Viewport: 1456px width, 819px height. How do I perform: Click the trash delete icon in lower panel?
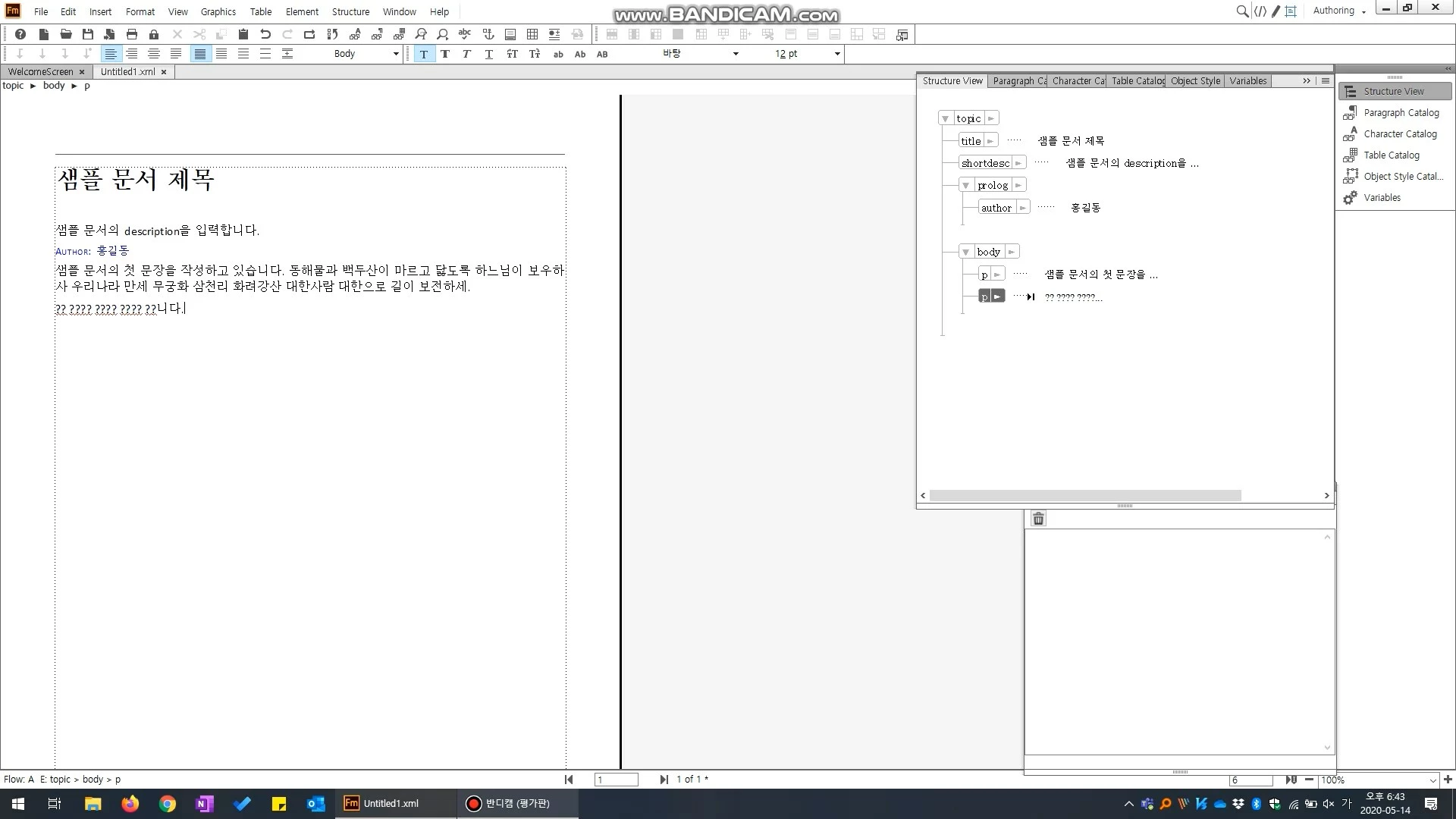pyautogui.click(x=1039, y=519)
